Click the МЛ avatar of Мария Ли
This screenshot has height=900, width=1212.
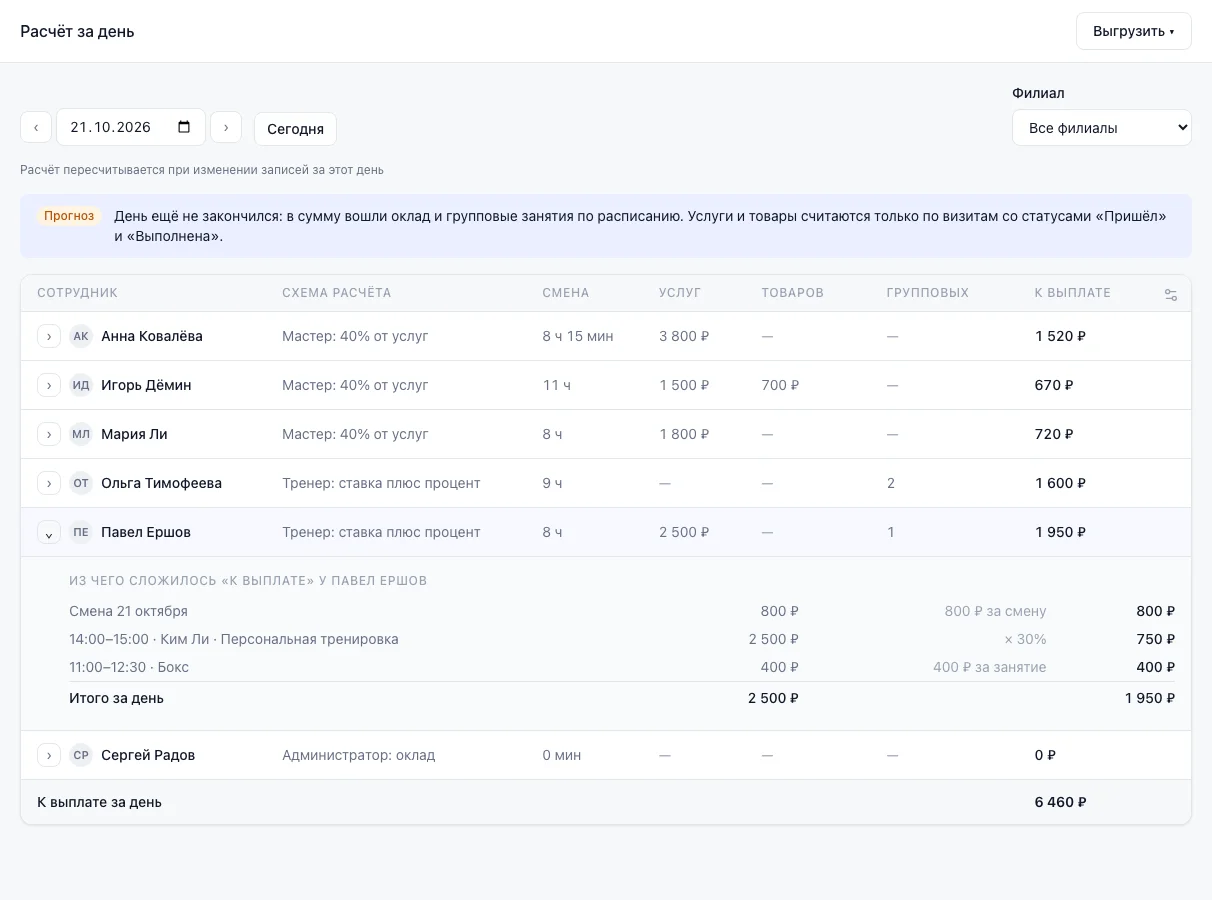pos(81,434)
